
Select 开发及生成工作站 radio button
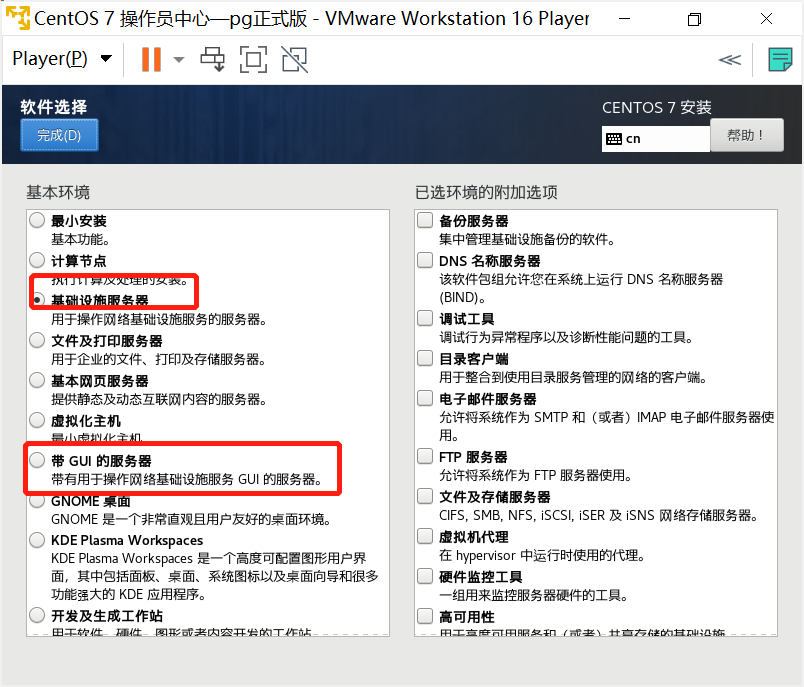[37, 615]
